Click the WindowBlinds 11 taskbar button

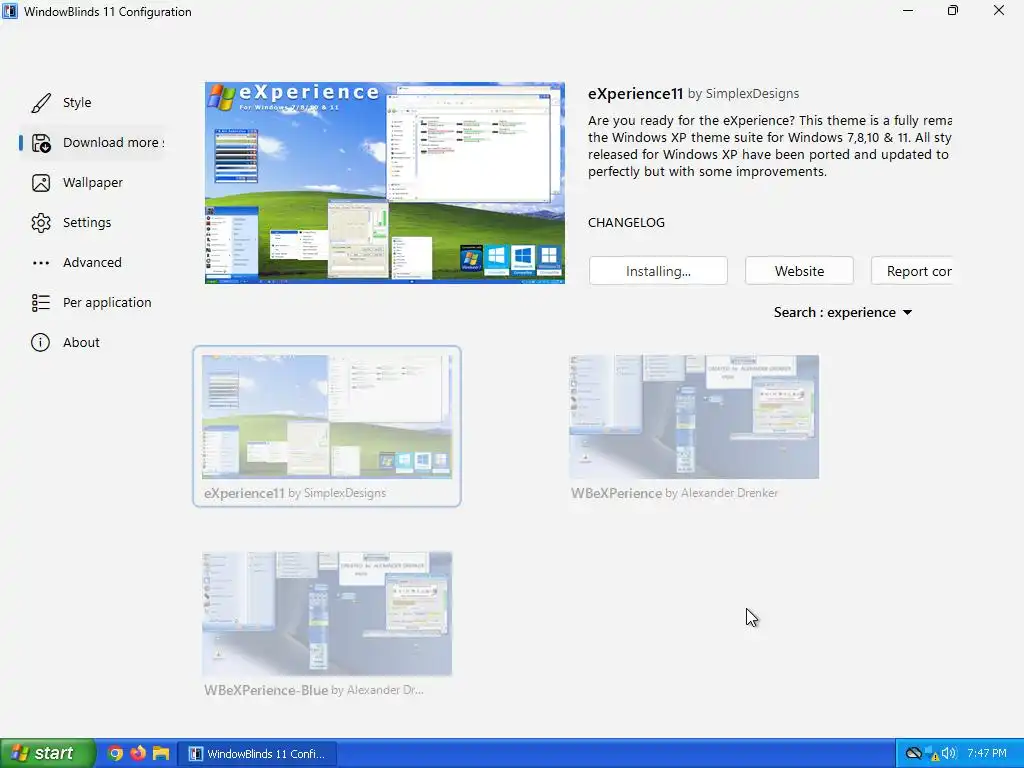[x=257, y=754]
